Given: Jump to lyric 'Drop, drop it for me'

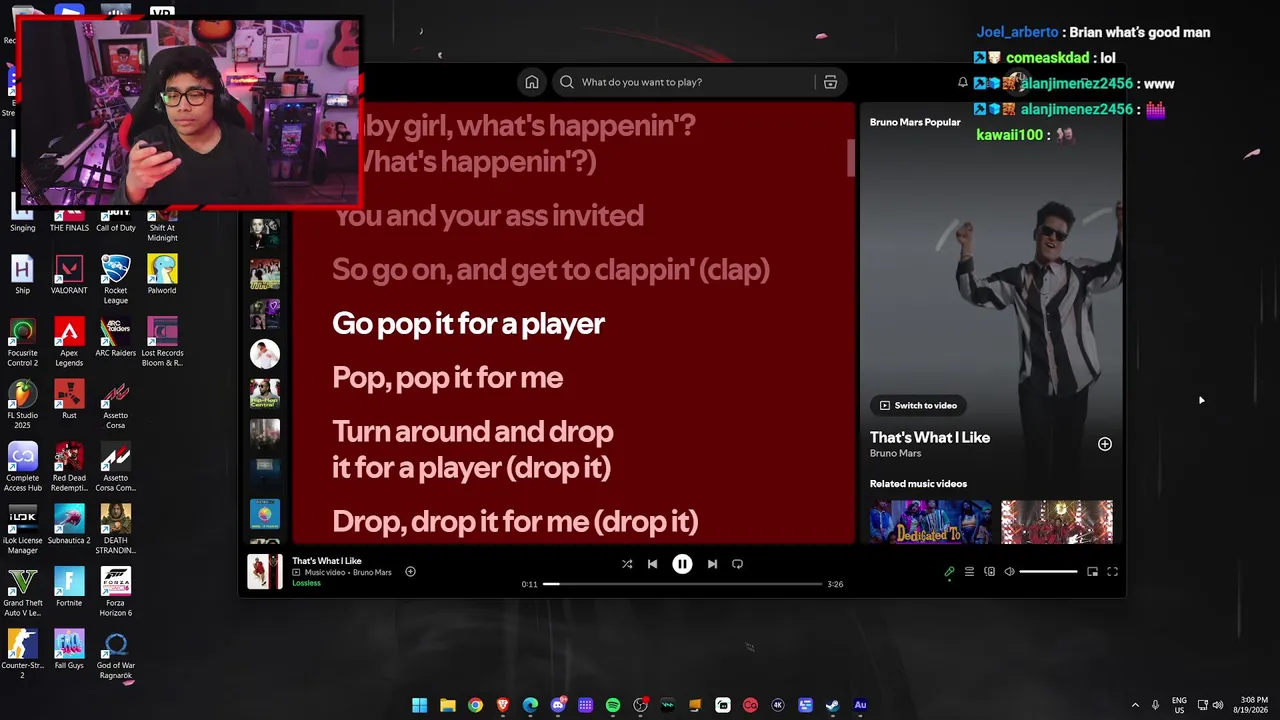Looking at the screenshot, I should pyautogui.click(x=515, y=521).
